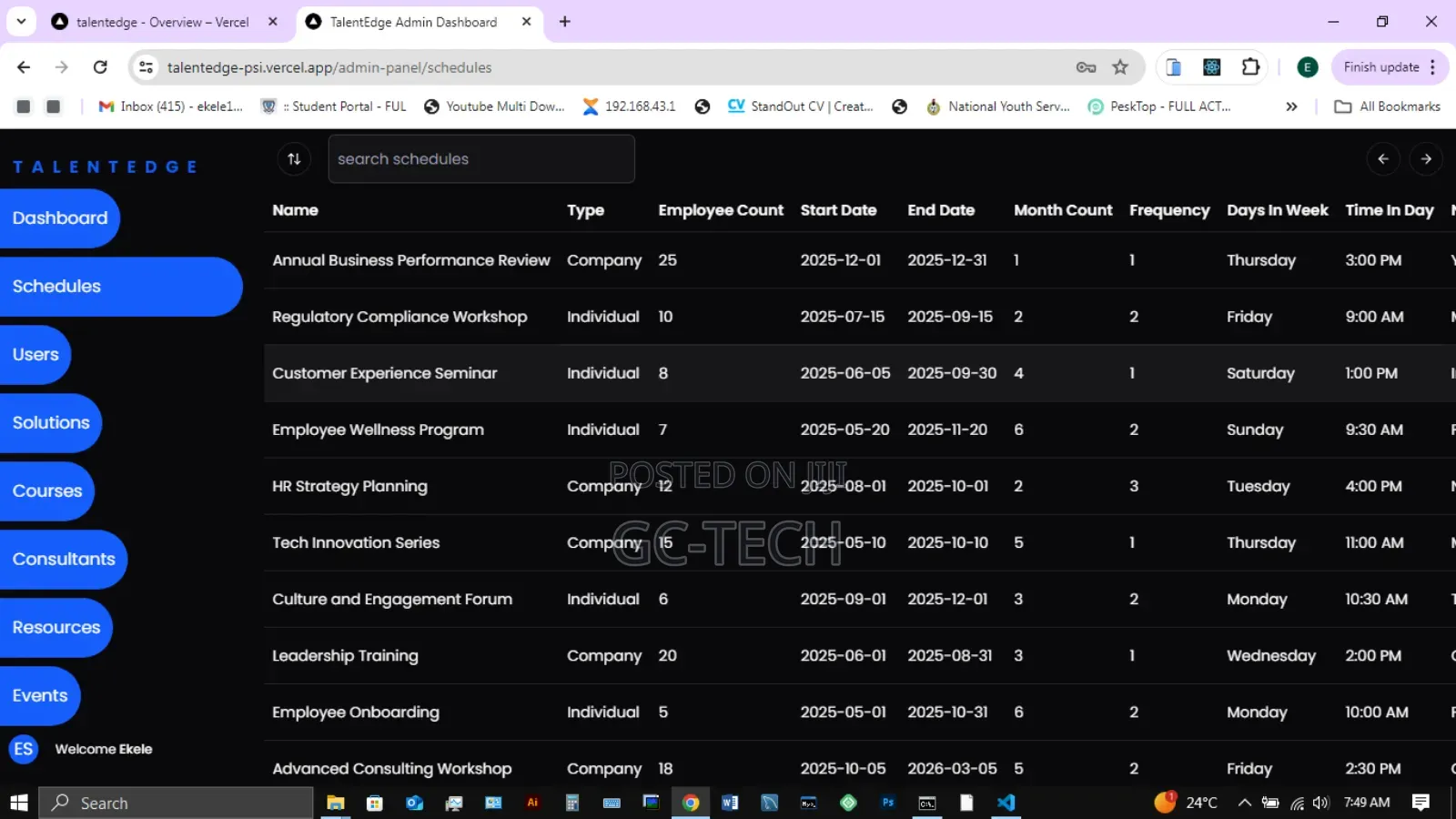Click the browser address bar URL
Viewport: 1456px width, 819px height.
pos(329,67)
